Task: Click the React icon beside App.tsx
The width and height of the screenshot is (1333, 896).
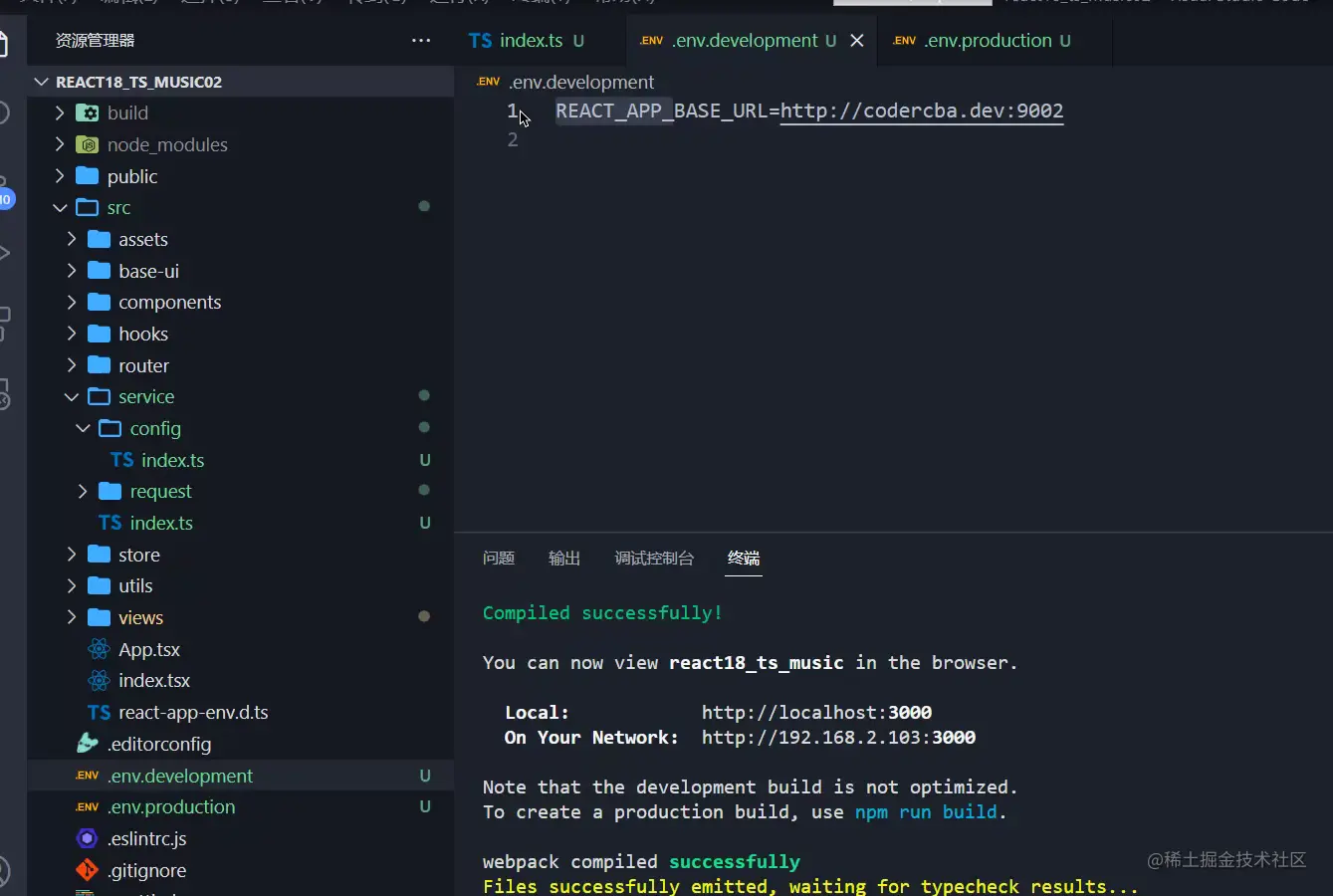Action: (x=99, y=649)
